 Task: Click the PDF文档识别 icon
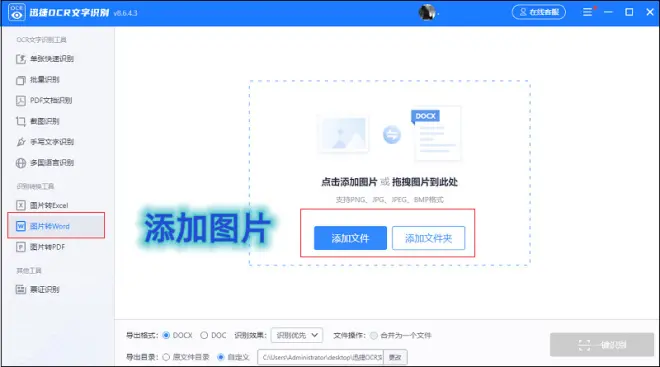point(21,101)
